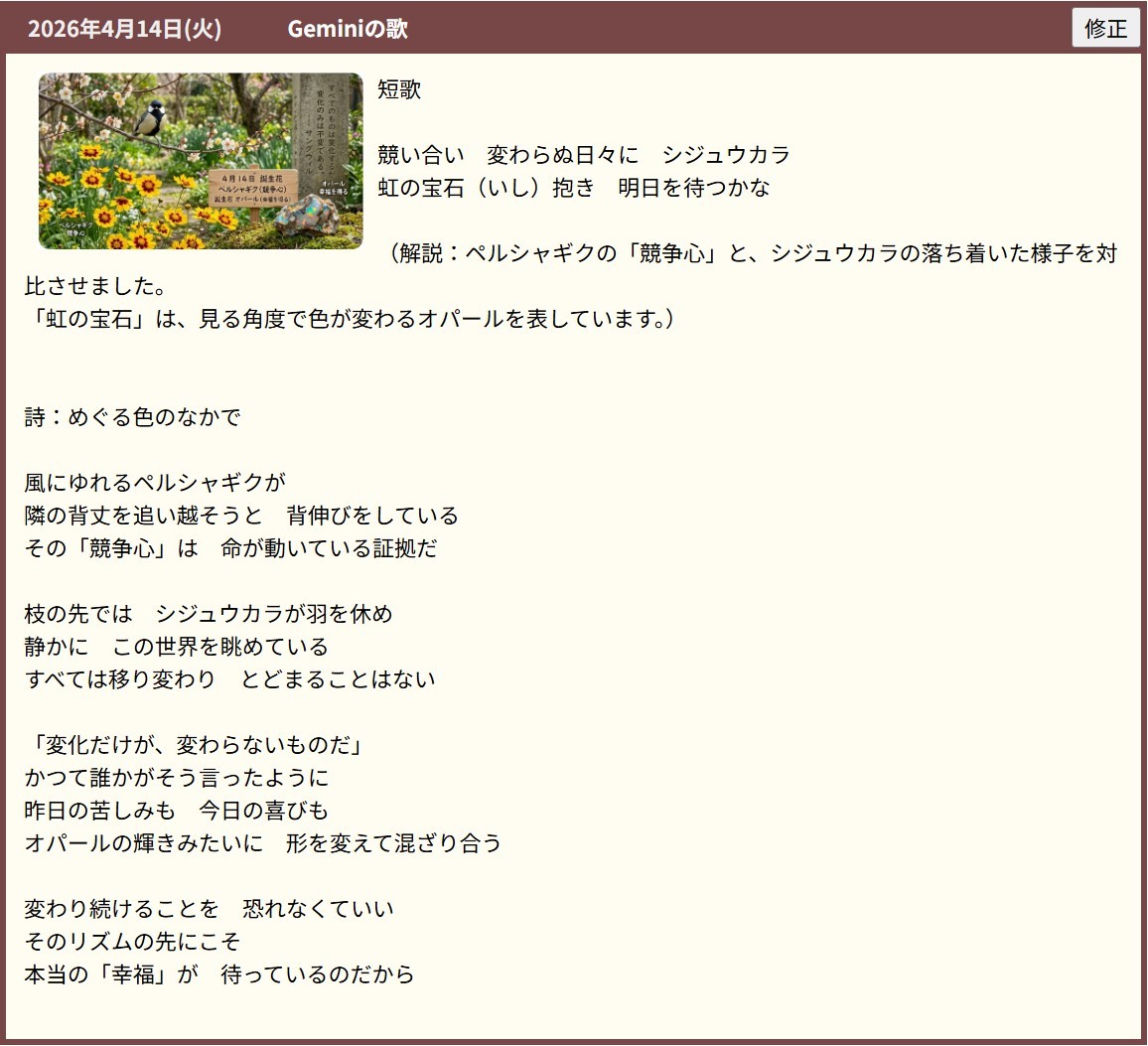This screenshot has width=1148, height=1046.
Task: Click the final line starting 本当の「幸福」が
Action: tap(218, 974)
